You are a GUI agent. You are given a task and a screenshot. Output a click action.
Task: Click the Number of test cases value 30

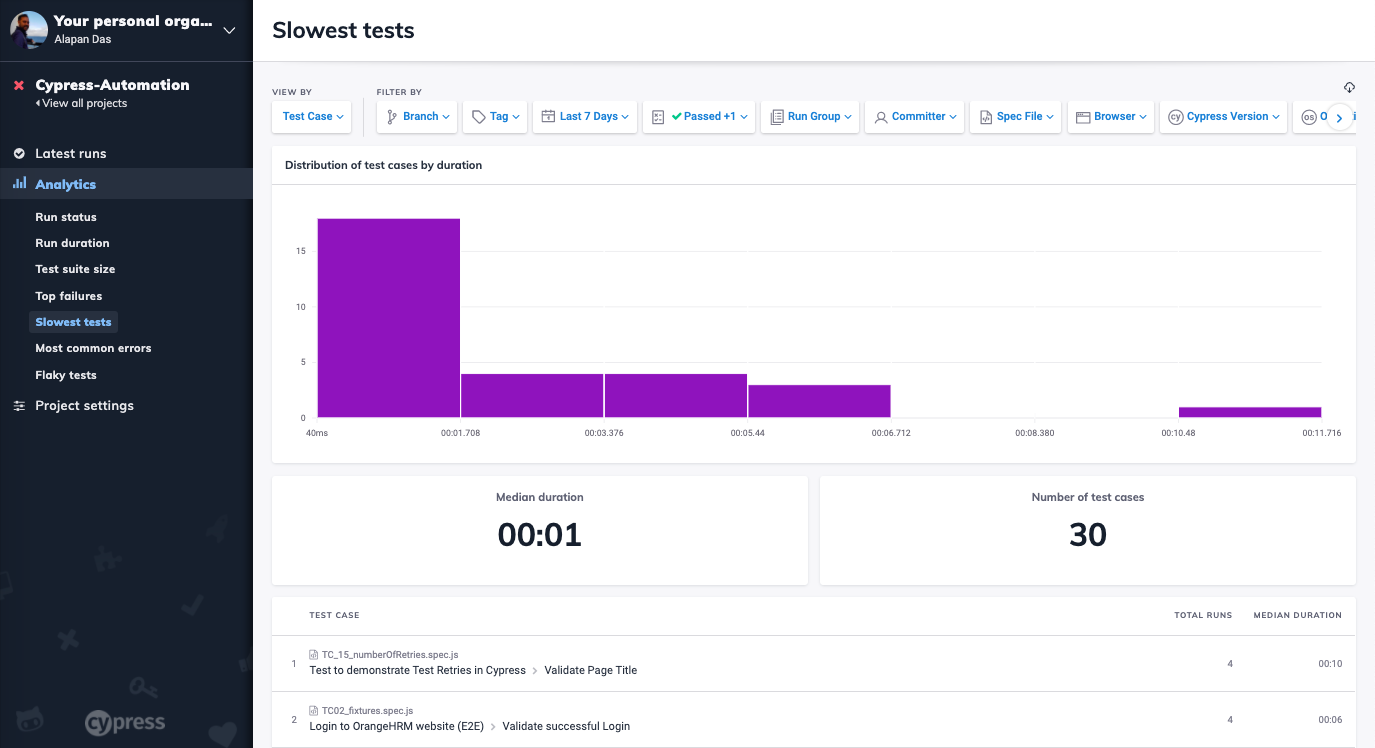pos(1088,535)
